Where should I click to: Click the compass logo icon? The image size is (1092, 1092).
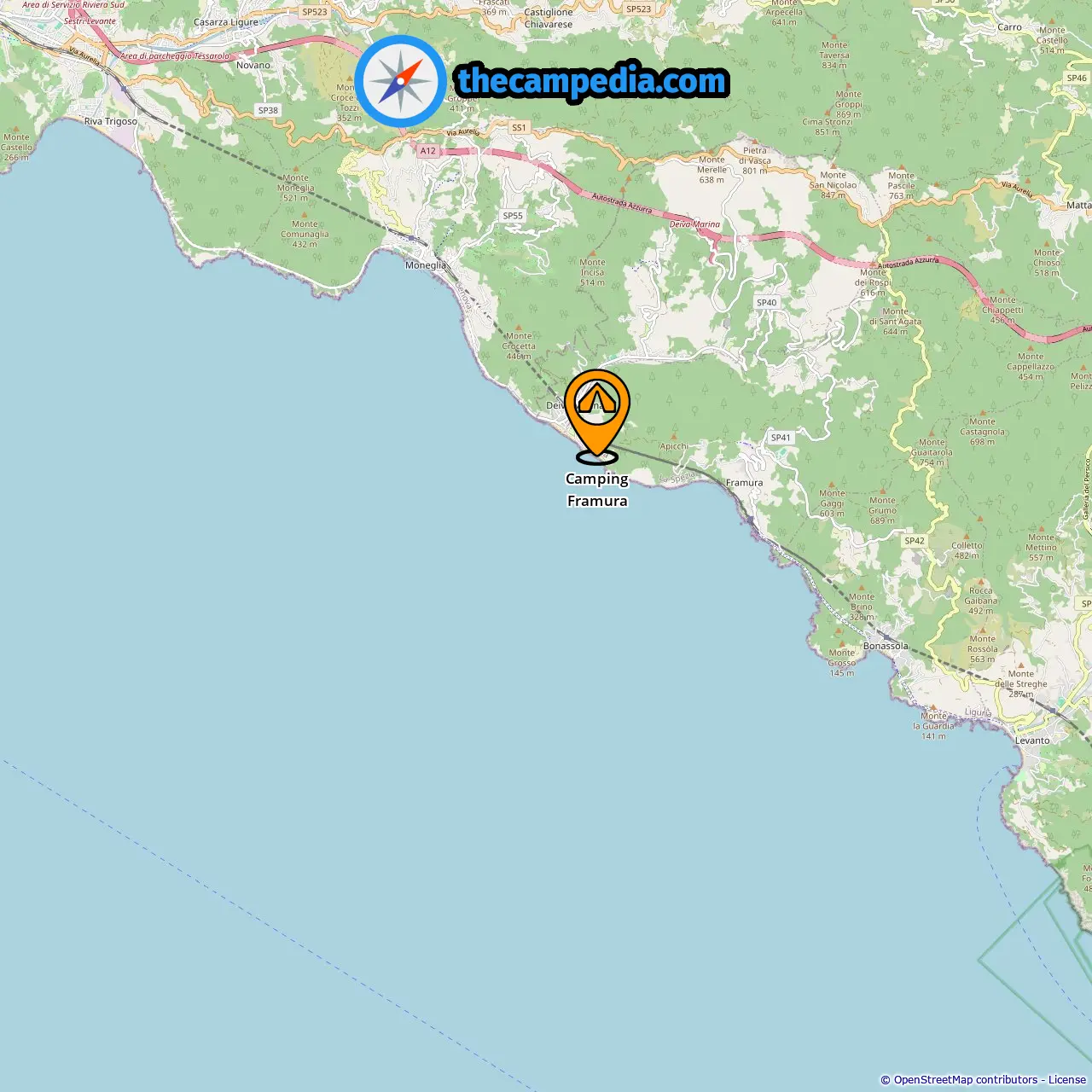point(400,81)
